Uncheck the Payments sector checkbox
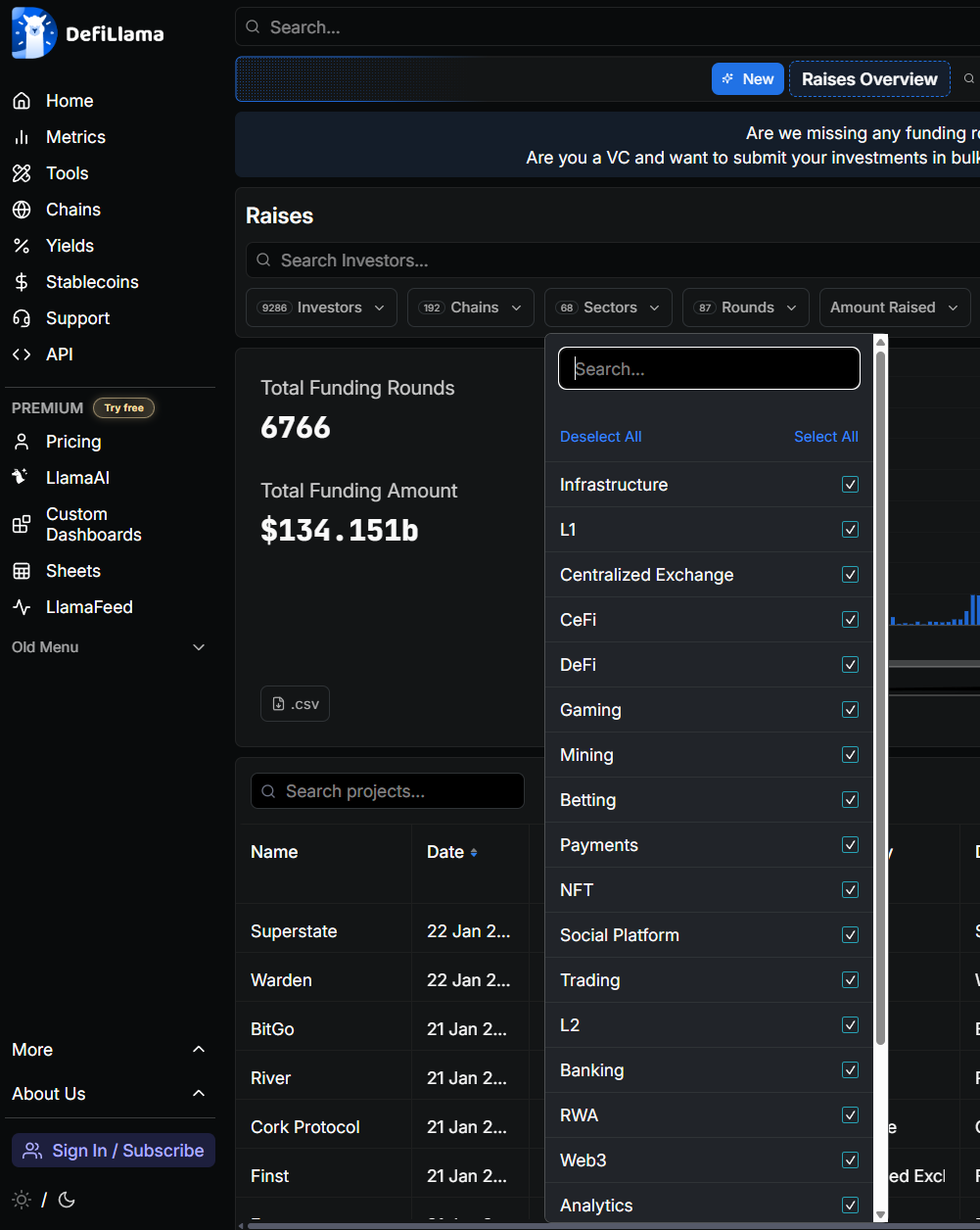Image resolution: width=980 pixels, height=1230 pixels. 851,845
